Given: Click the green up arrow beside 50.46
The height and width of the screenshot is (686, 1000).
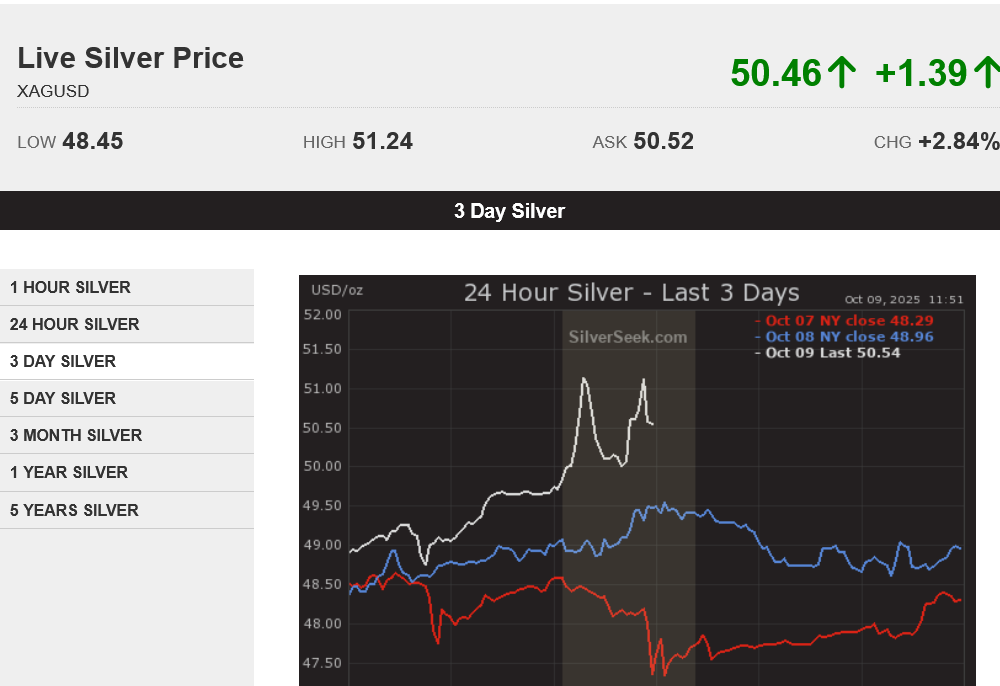Looking at the screenshot, I should [842, 73].
